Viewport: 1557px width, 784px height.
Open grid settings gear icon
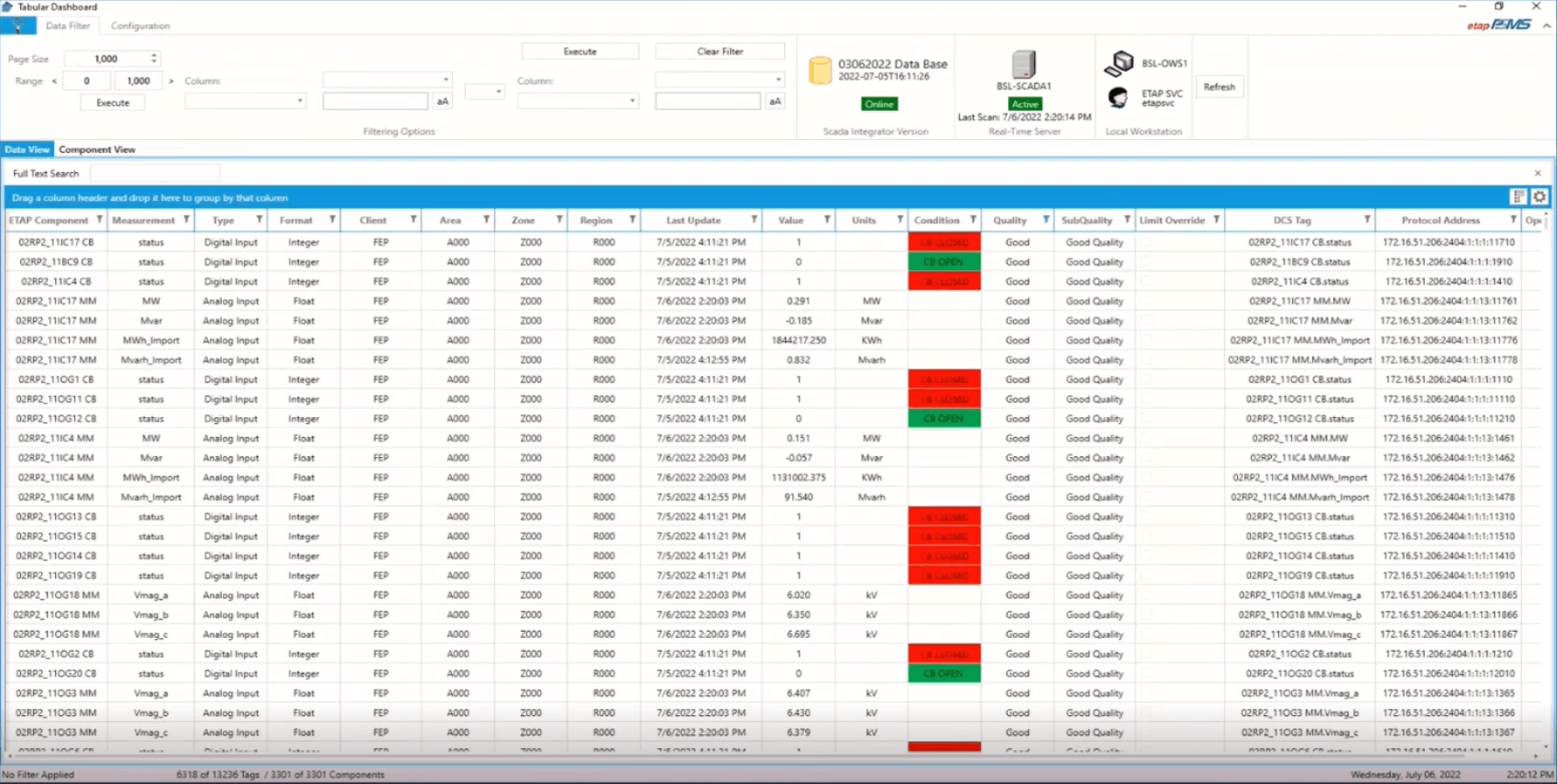(1540, 197)
